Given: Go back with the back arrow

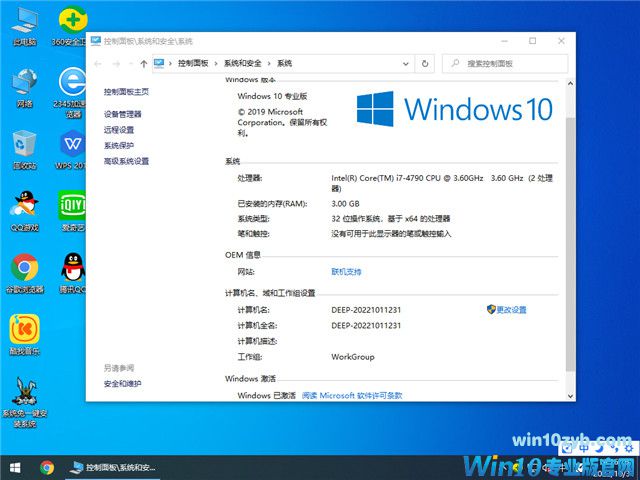Looking at the screenshot, I should tap(98, 64).
